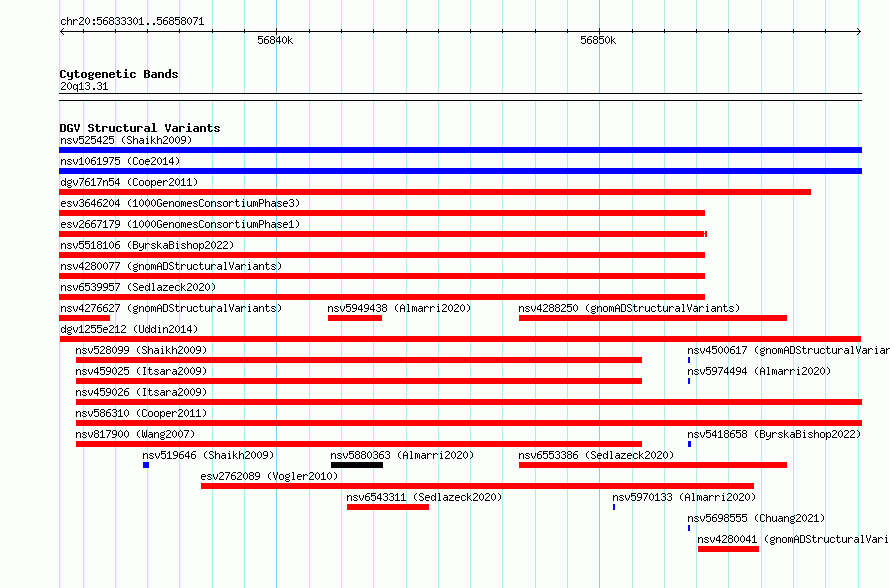
Task: Click the nsv525425 (Shaikh2009) variant label
Action: (126, 140)
